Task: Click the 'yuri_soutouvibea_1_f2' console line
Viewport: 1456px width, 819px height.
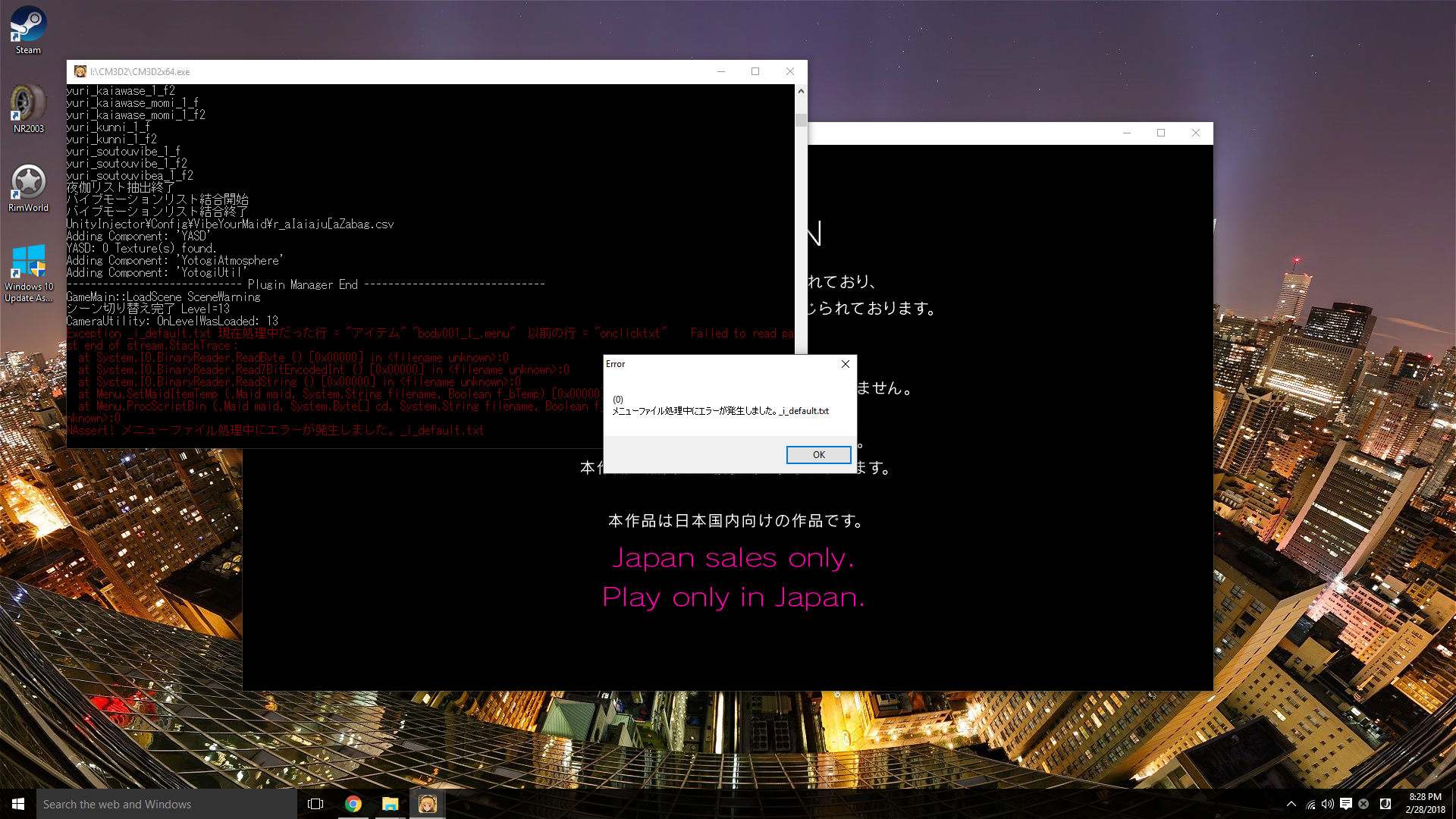Action: point(130,175)
